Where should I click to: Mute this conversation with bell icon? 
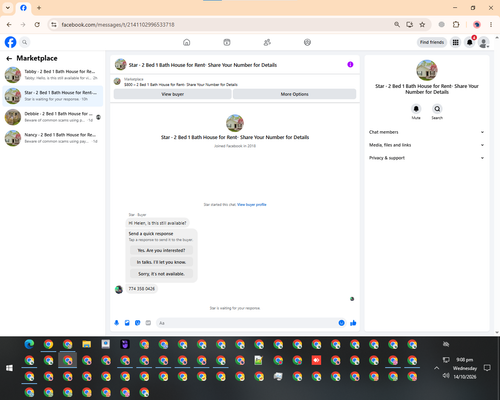tap(416, 109)
